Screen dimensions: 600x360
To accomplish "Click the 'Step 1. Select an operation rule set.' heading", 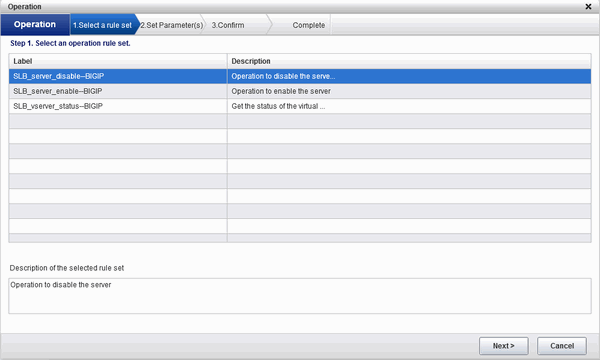I will tap(70, 43).
